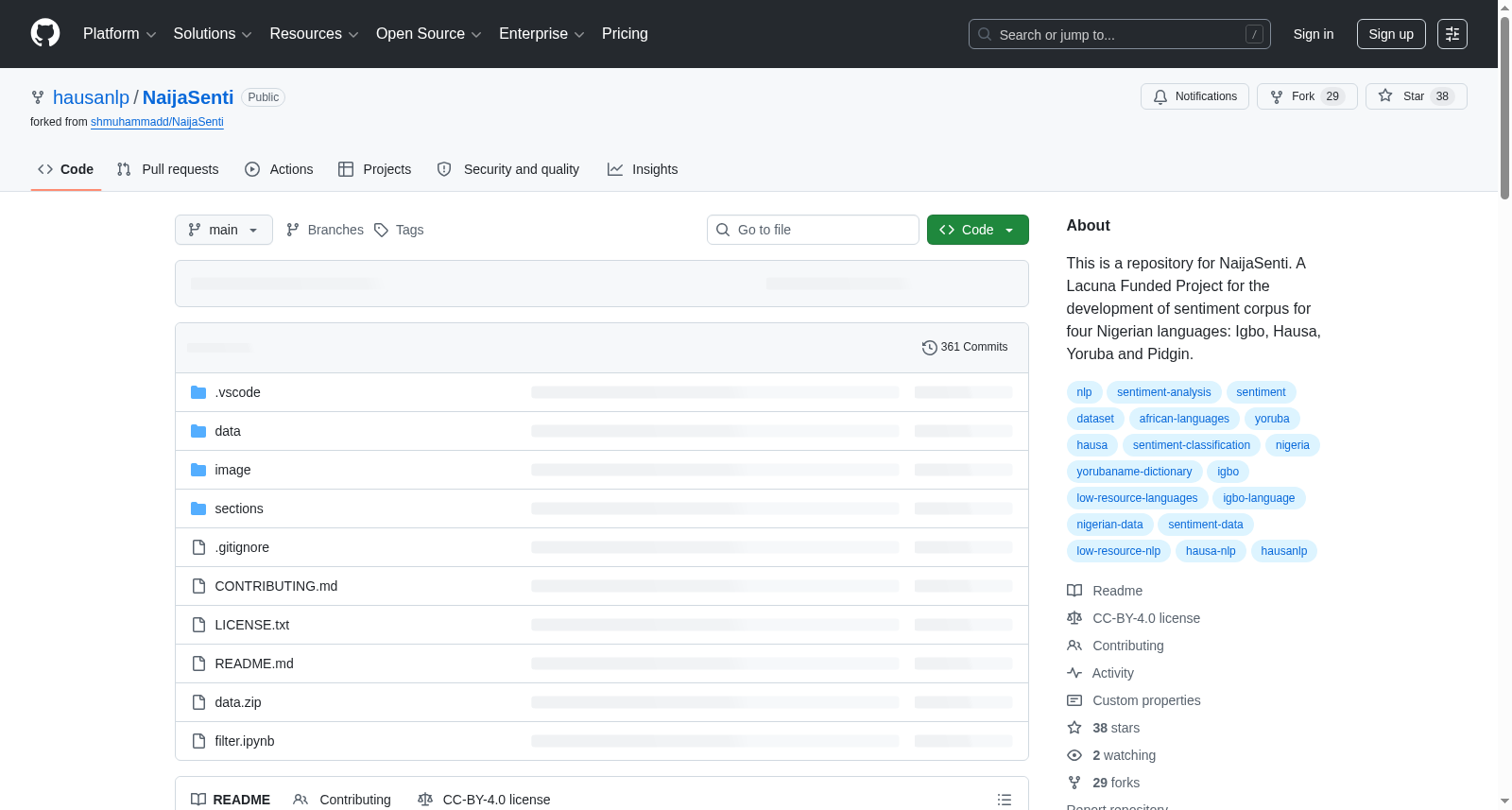
Task: Click the tag icon next to Tags
Action: (x=381, y=231)
